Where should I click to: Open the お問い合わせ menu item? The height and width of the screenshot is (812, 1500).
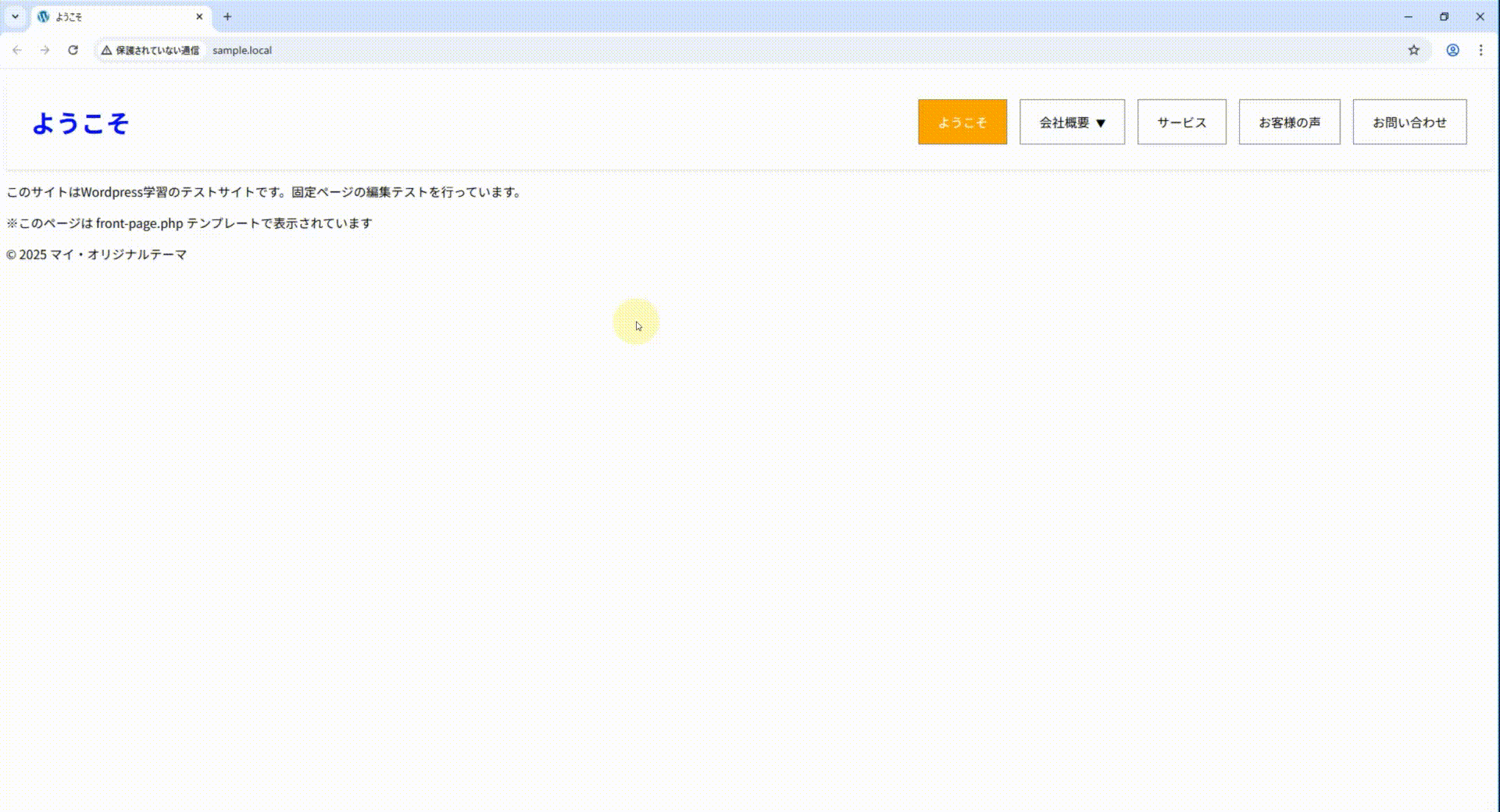1410,122
